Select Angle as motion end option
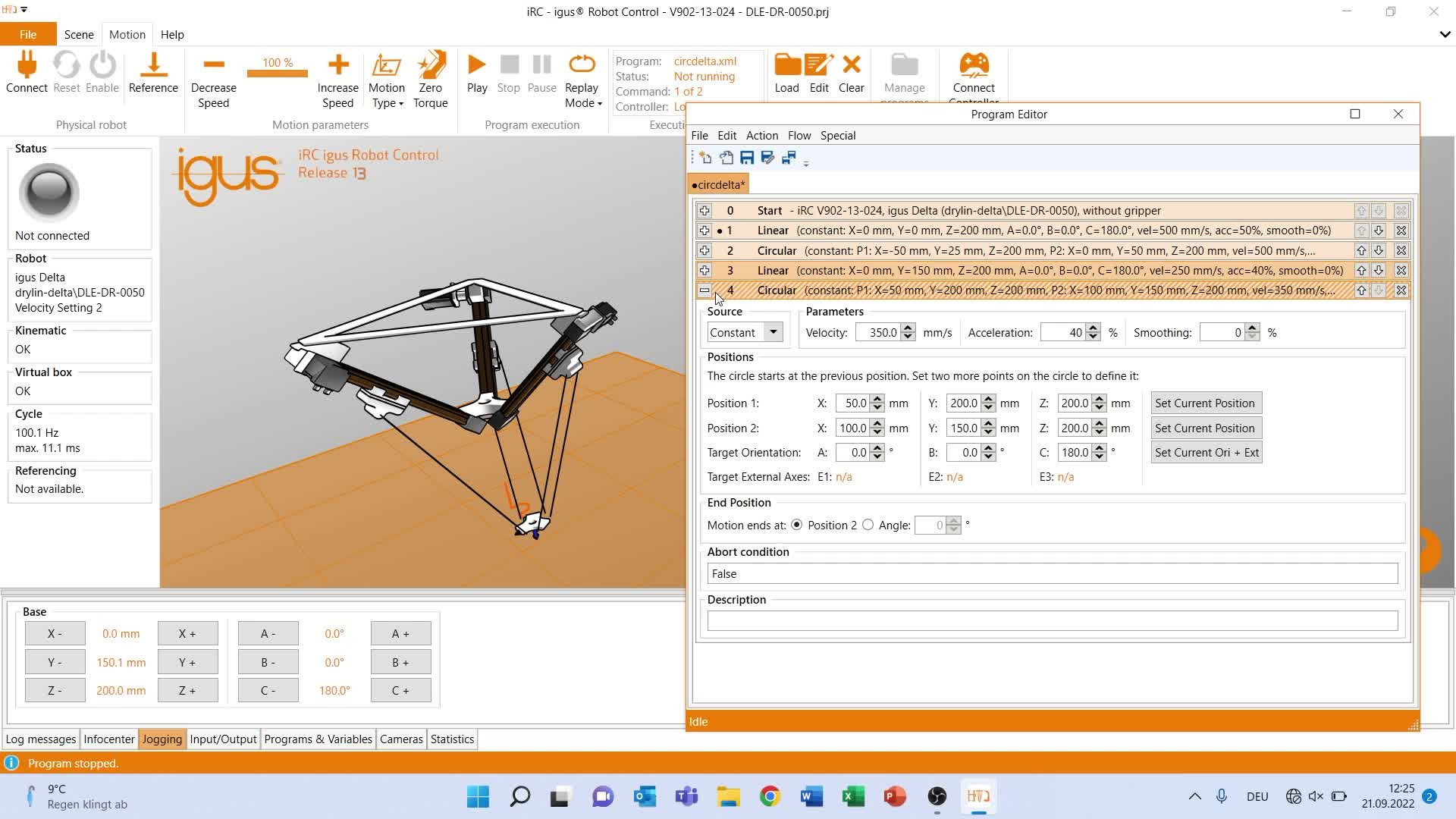The width and height of the screenshot is (1456, 819). tap(868, 525)
